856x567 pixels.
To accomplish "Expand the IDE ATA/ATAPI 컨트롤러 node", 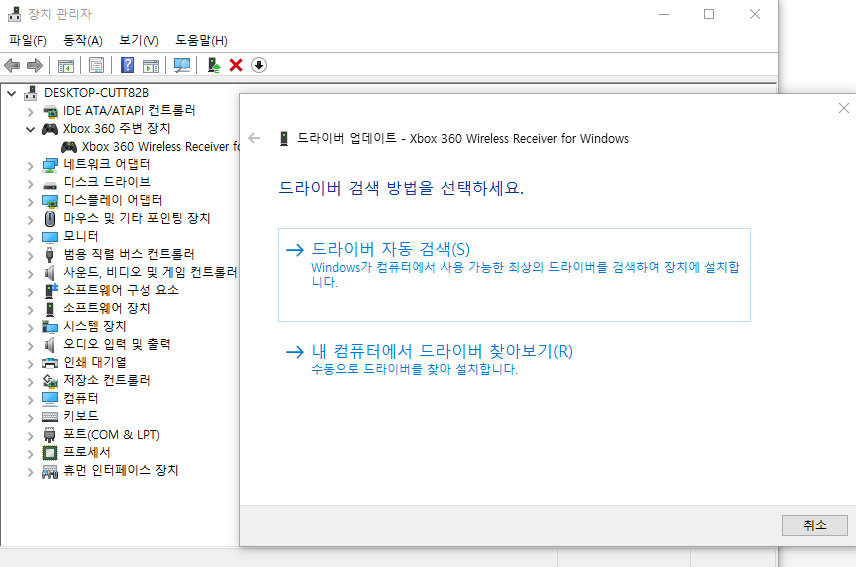I will 31,112.
